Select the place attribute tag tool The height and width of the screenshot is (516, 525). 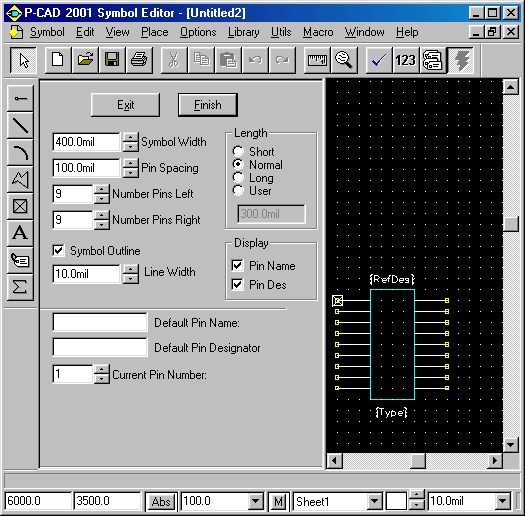pos(20,260)
